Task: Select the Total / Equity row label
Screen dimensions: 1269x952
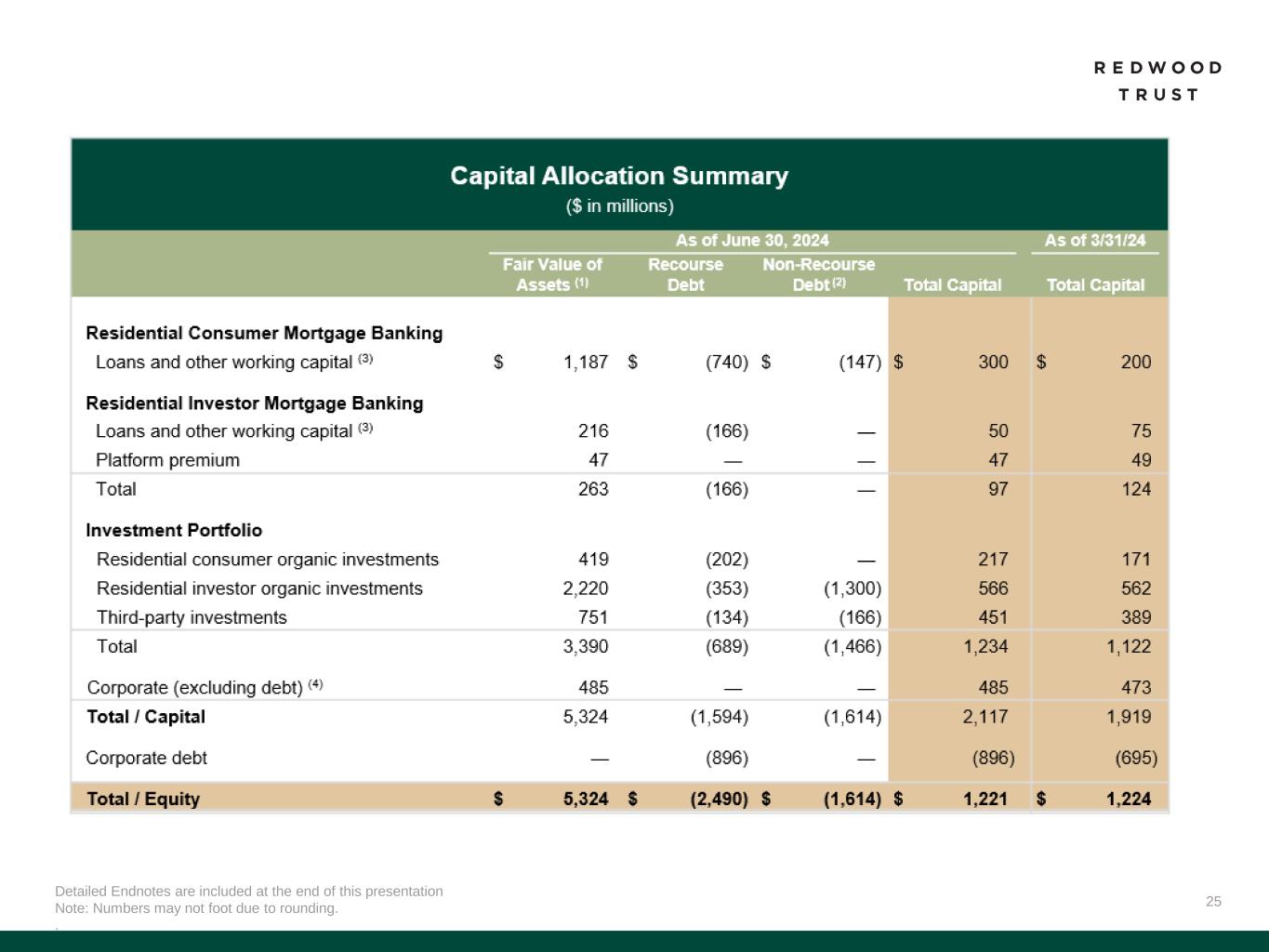Action: point(143,800)
